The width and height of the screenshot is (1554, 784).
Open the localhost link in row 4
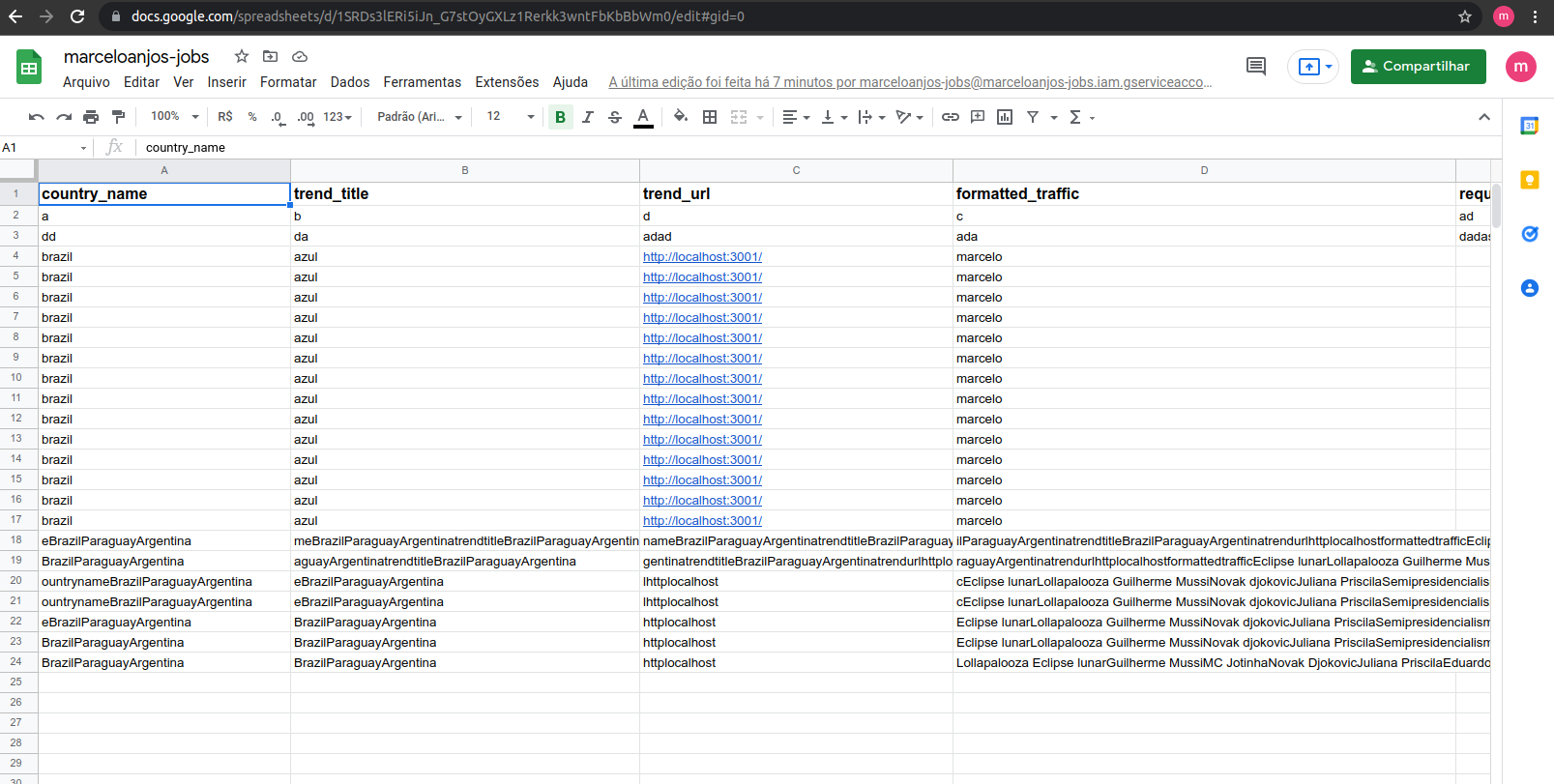[x=702, y=257]
